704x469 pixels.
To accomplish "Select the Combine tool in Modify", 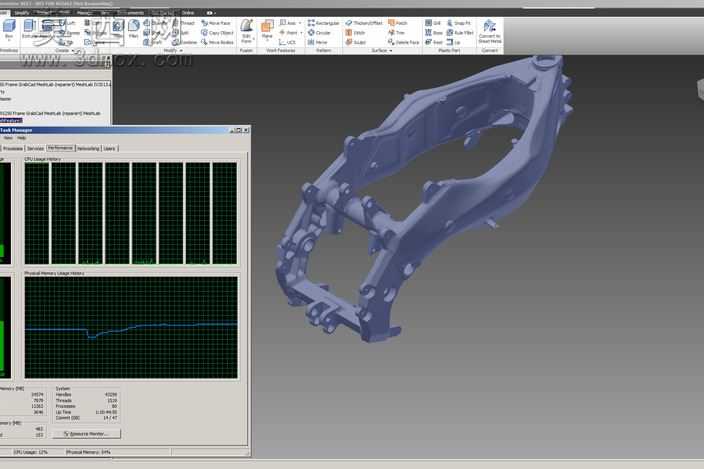I will click(185, 42).
